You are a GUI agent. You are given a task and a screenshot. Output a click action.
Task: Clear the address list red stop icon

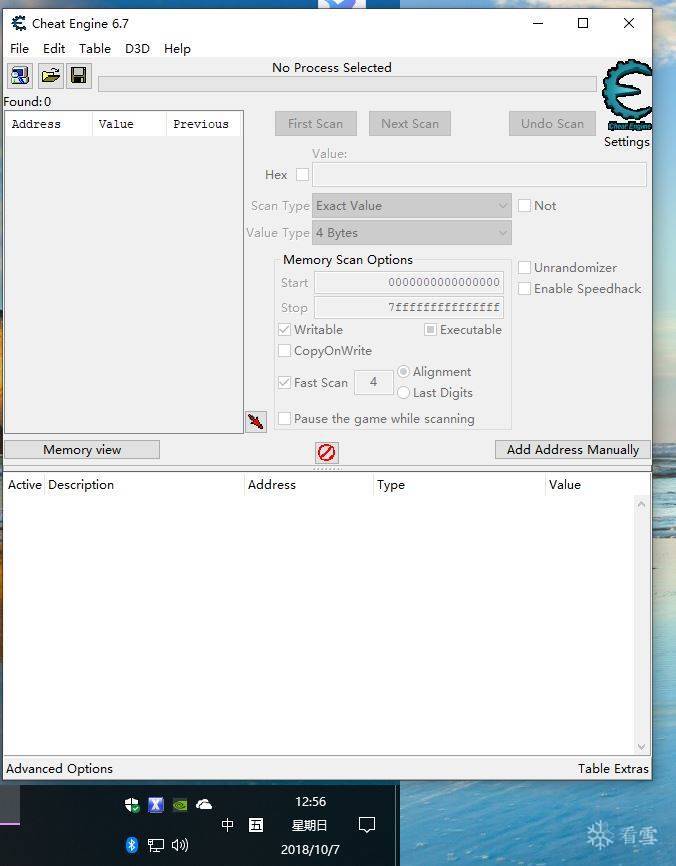[326, 453]
